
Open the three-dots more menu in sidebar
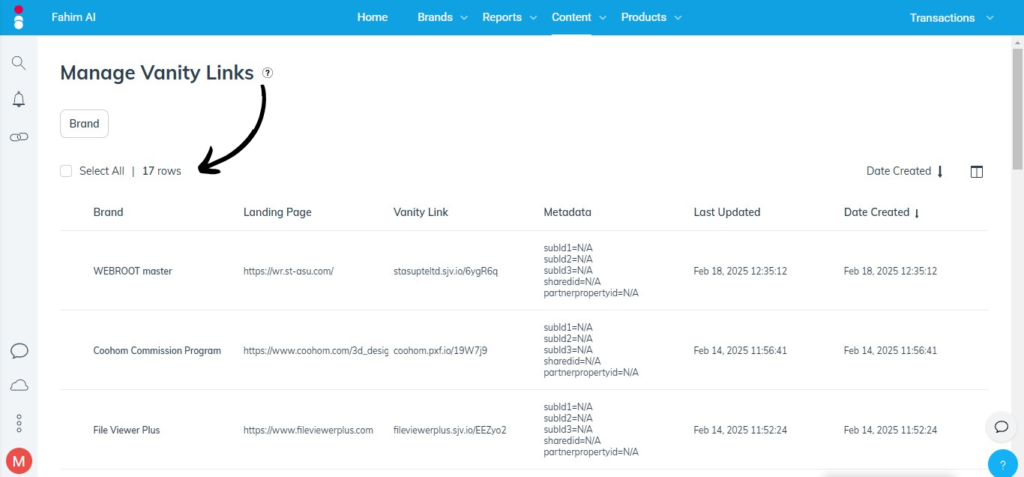tap(18, 423)
